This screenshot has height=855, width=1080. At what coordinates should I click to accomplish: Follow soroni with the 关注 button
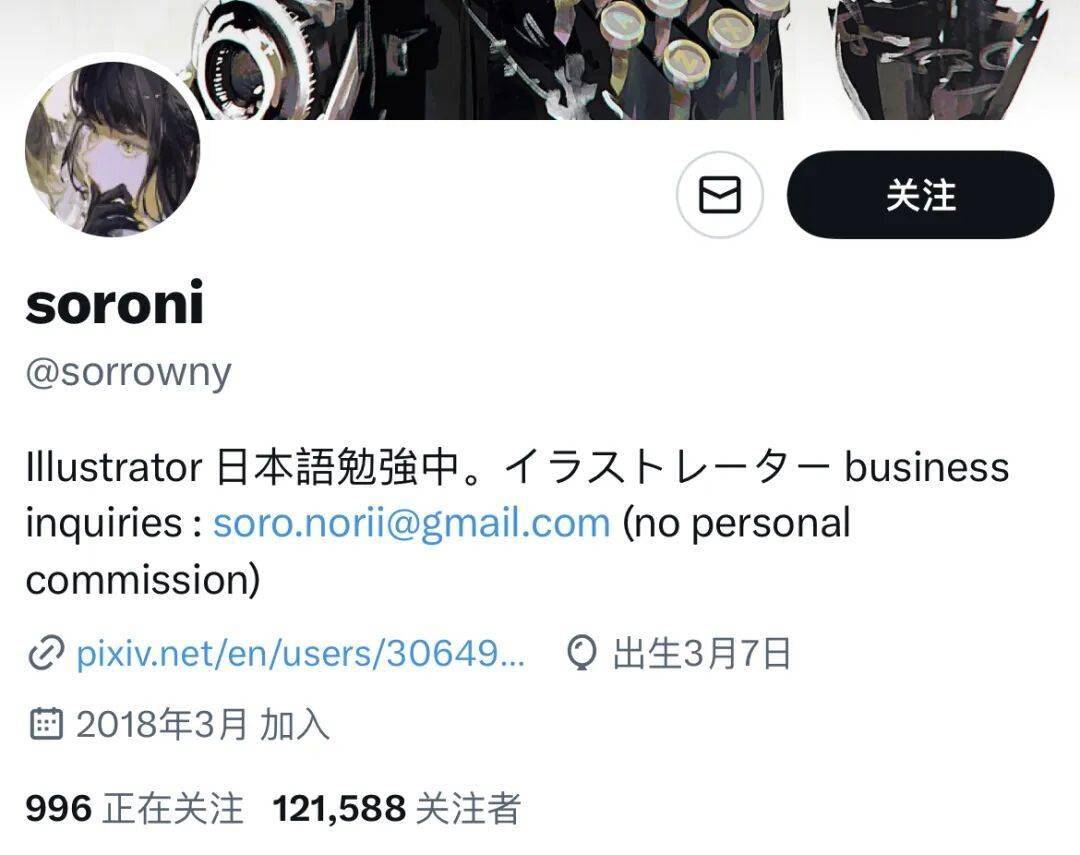(x=920, y=195)
